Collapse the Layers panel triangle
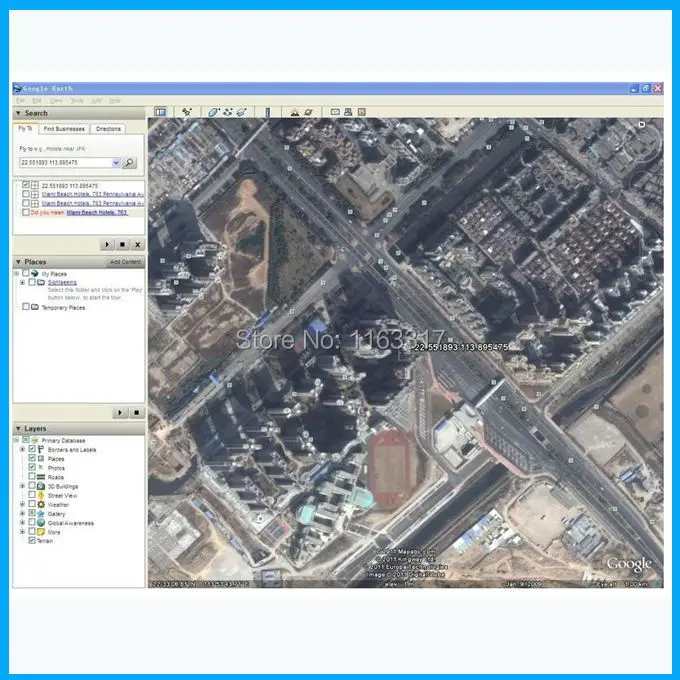The image size is (680, 680). coord(18,428)
